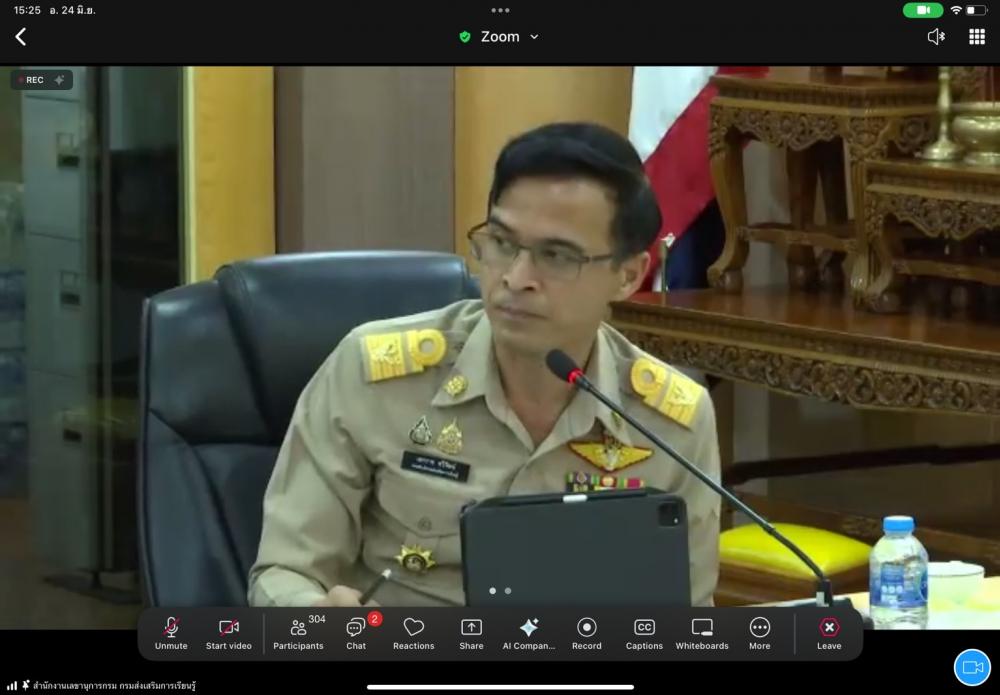
Task: Leave the meeting
Action: click(x=829, y=634)
